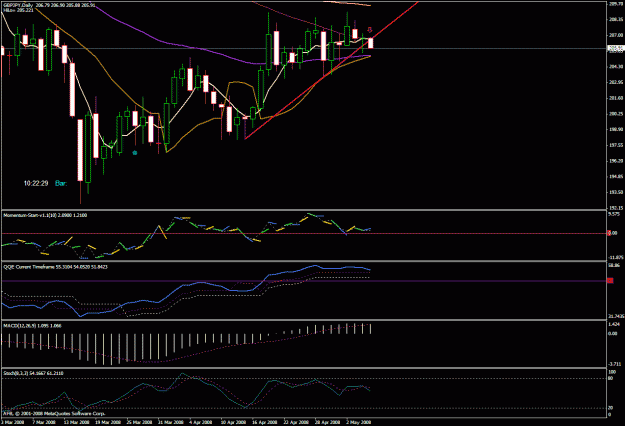Click the highlighted current price tag on the price axis
625x426 pixels.
point(615,49)
